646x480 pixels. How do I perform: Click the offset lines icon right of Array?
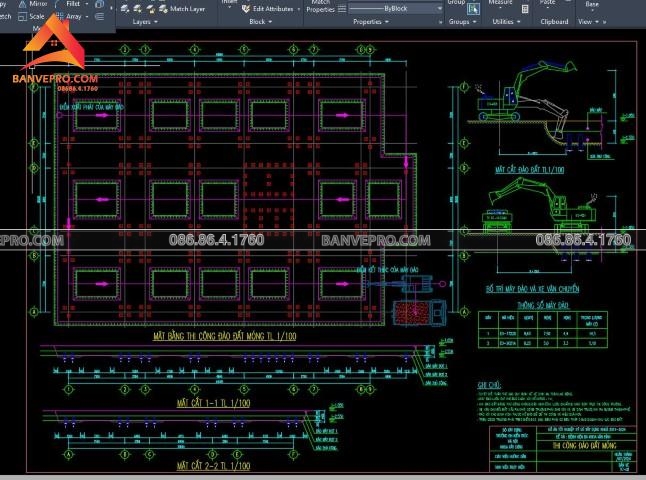[99, 16]
